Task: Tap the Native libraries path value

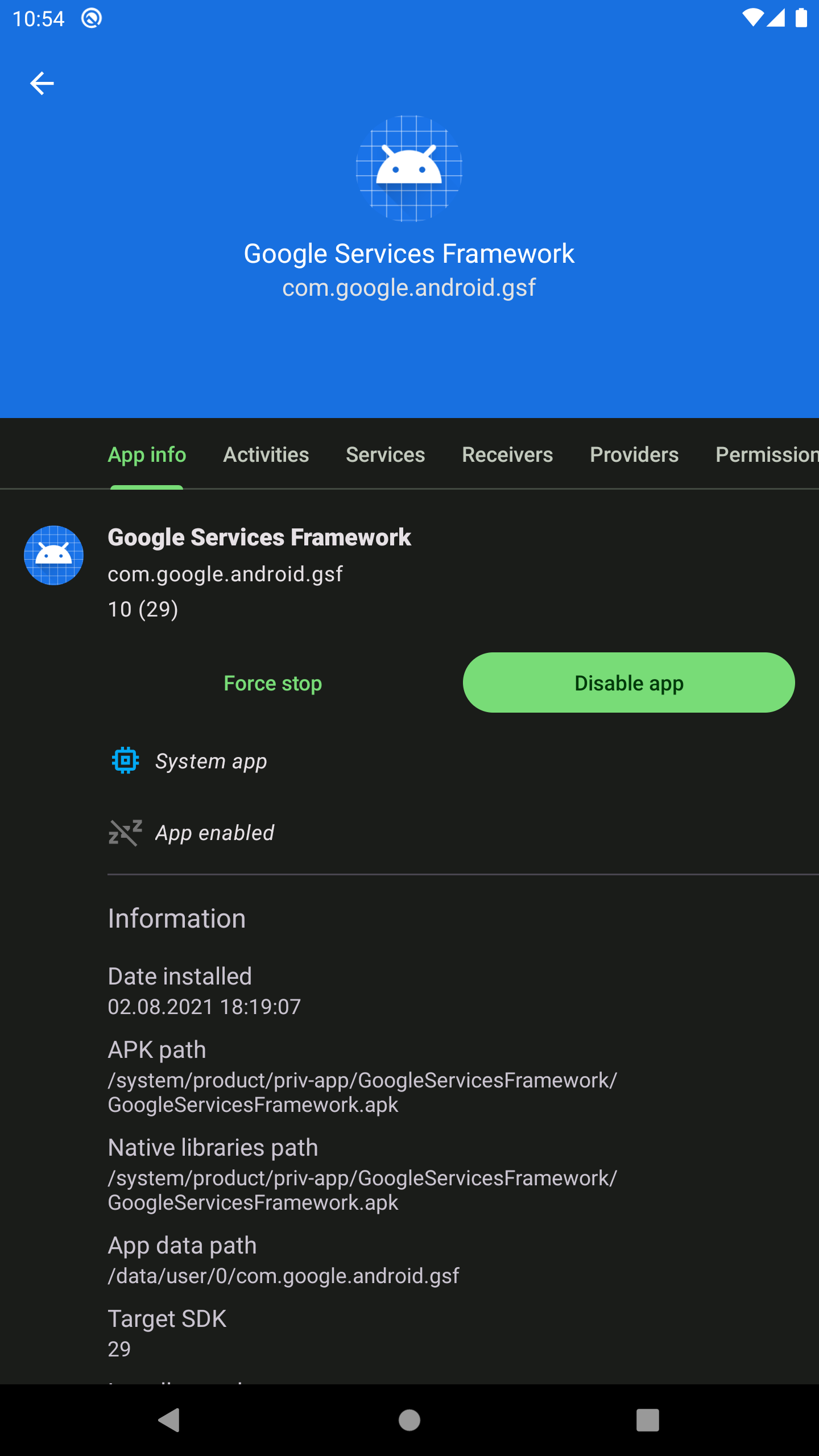Action: [362, 1190]
